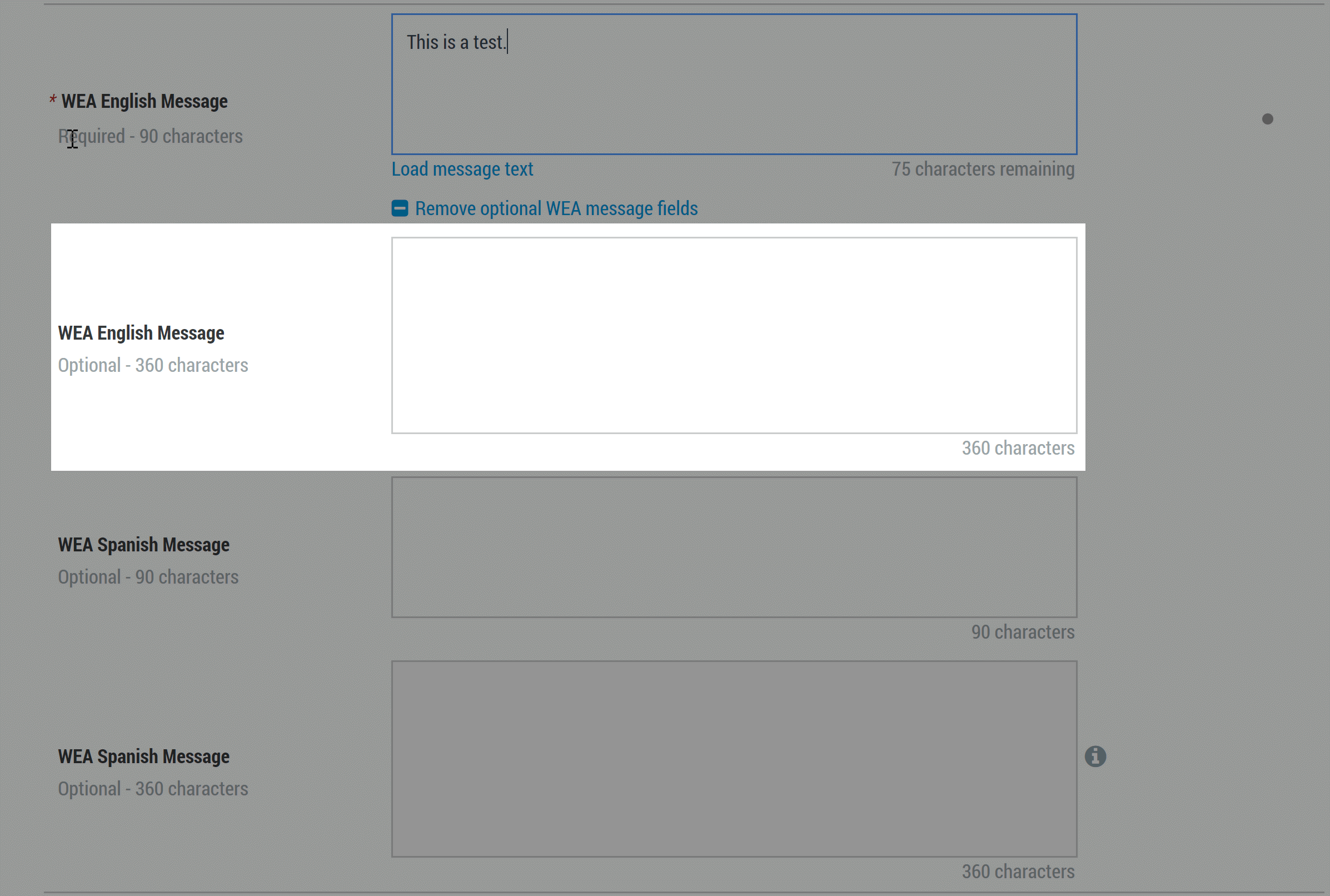
Task: Click the 75 characters remaining counter
Action: tap(982, 169)
